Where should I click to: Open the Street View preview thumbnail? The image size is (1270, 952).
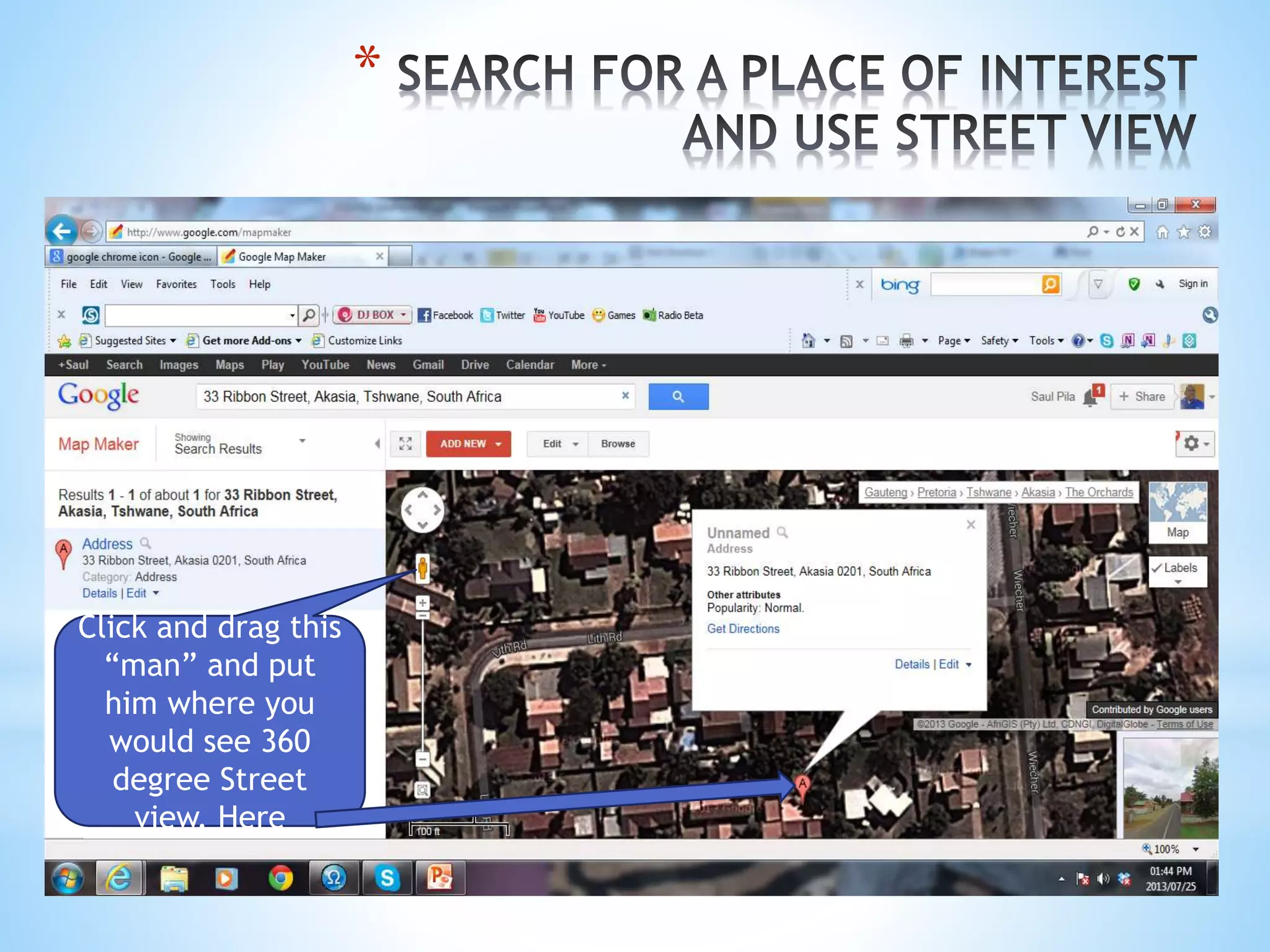coord(1170,788)
